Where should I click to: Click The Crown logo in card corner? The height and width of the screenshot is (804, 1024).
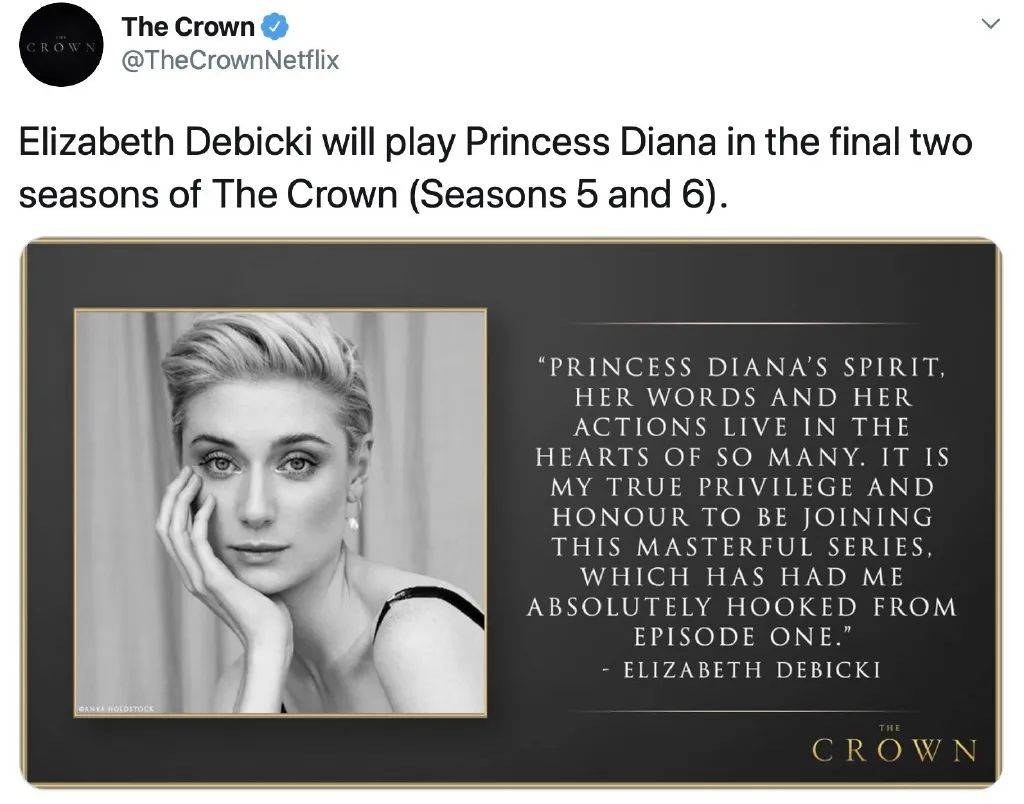893,748
